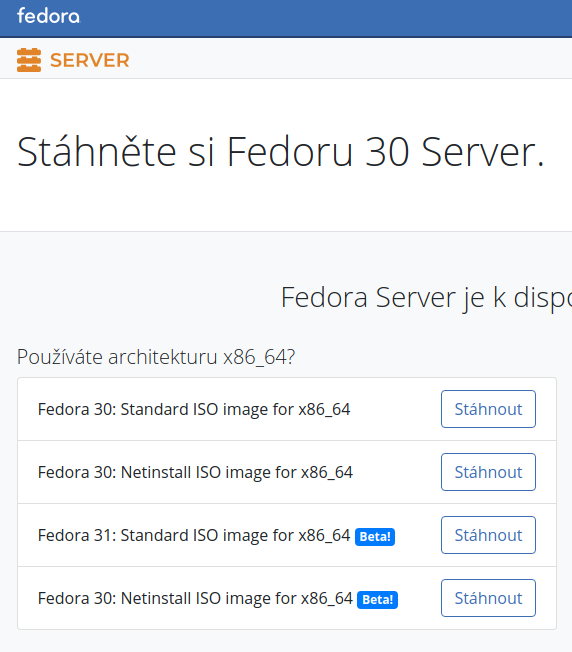Download Fedora 30 Standard ISO for x86_64
572x652 pixels.
click(488, 409)
